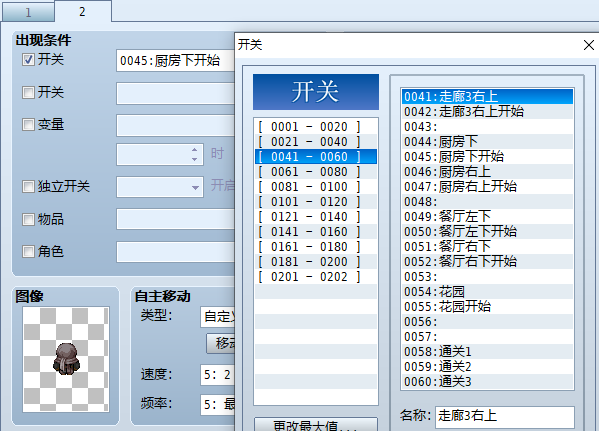Viewport: 599px width, 431px height.
Task: Uncheck the first 开关 condition checkbox
Action: [x=28, y=60]
